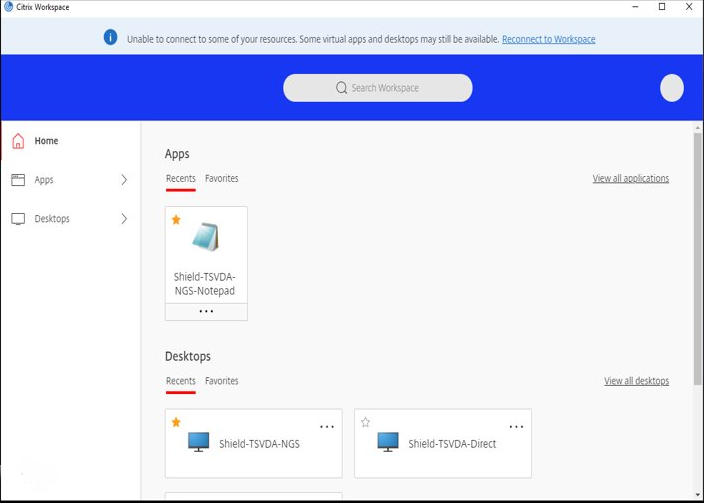Open View all applications link
The width and height of the screenshot is (704, 503).
point(631,178)
